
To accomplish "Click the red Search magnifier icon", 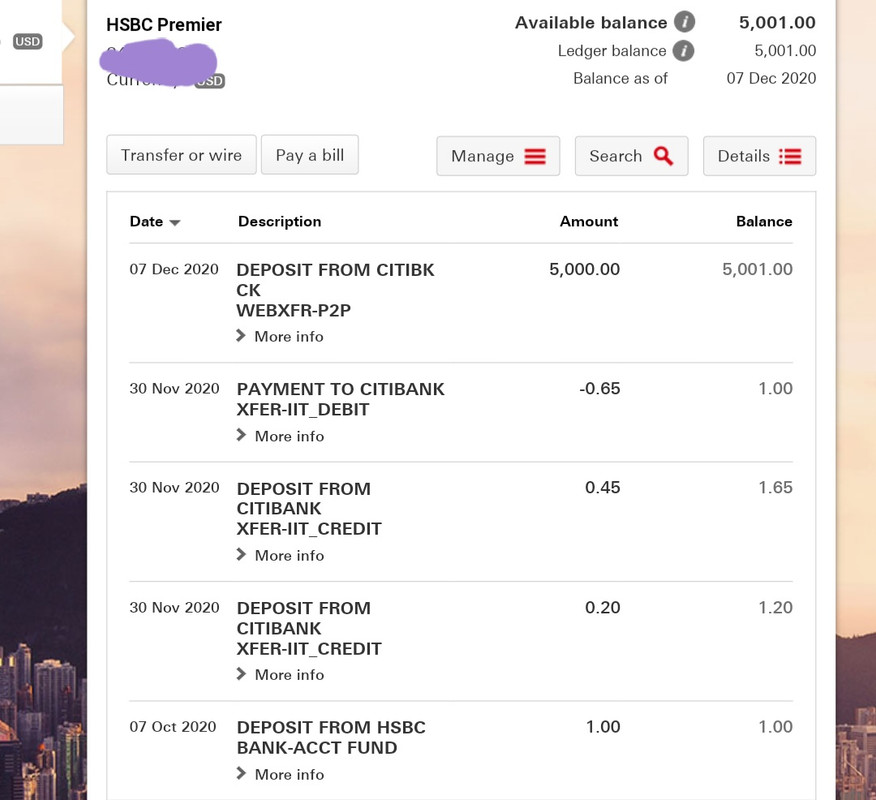I will tap(663, 156).
